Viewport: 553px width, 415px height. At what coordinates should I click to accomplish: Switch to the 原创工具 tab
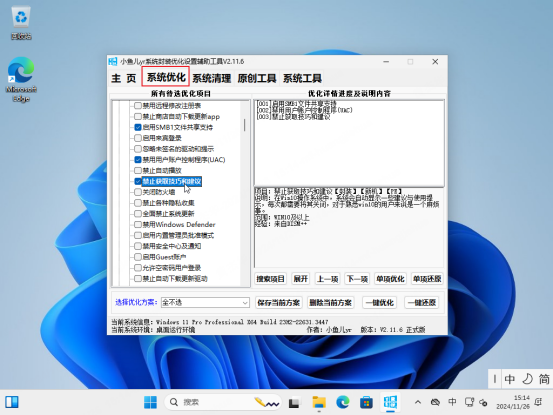pos(257,78)
